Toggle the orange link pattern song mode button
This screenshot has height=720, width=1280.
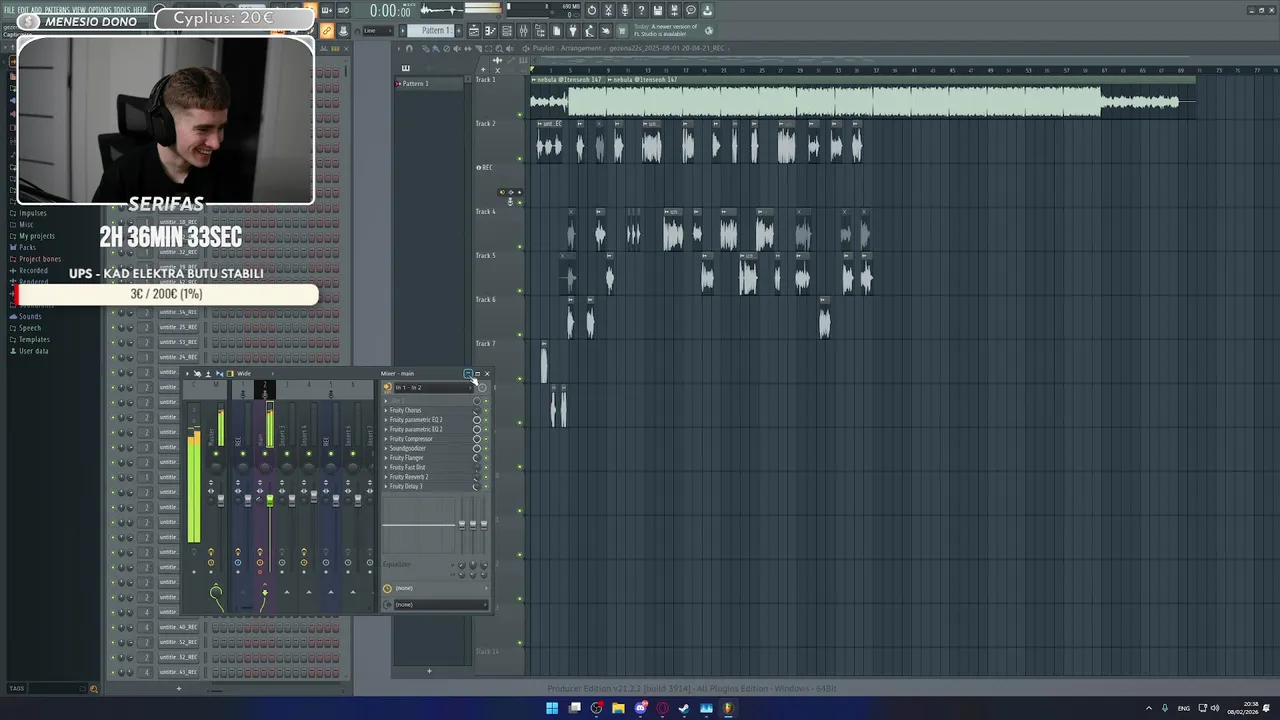coord(327,31)
